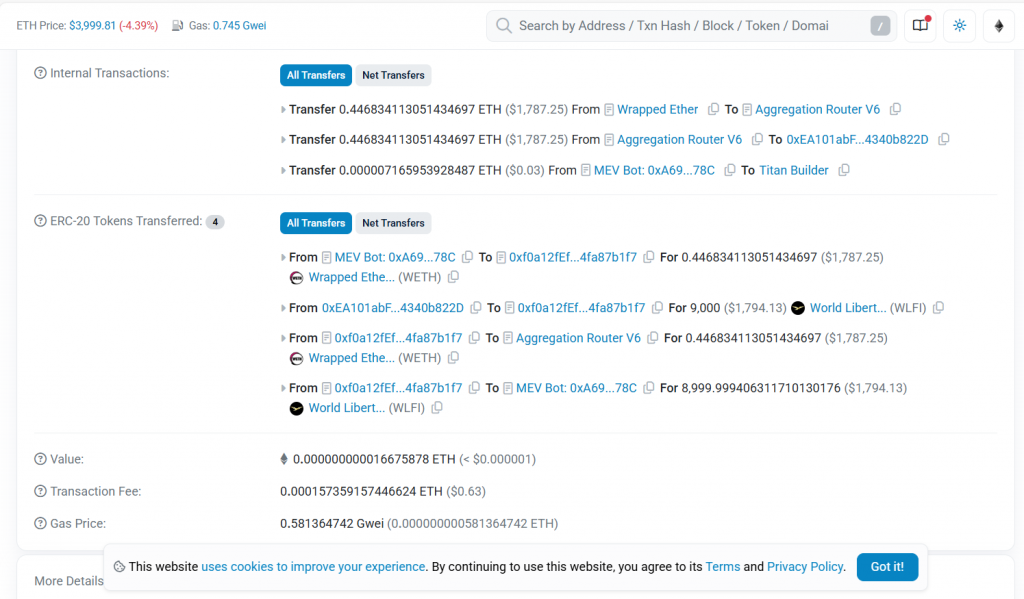Click the search by address input field
1024x599 pixels.
click(691, 25)
